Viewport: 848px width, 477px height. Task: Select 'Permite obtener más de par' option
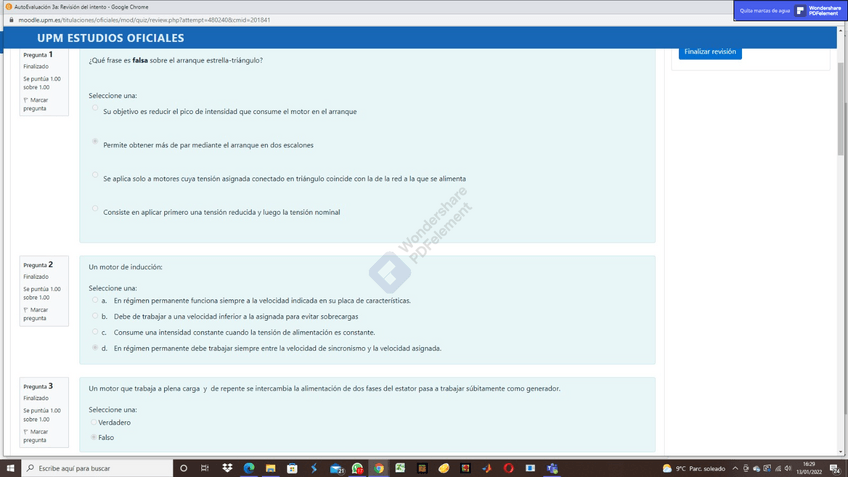coord(95,141)
